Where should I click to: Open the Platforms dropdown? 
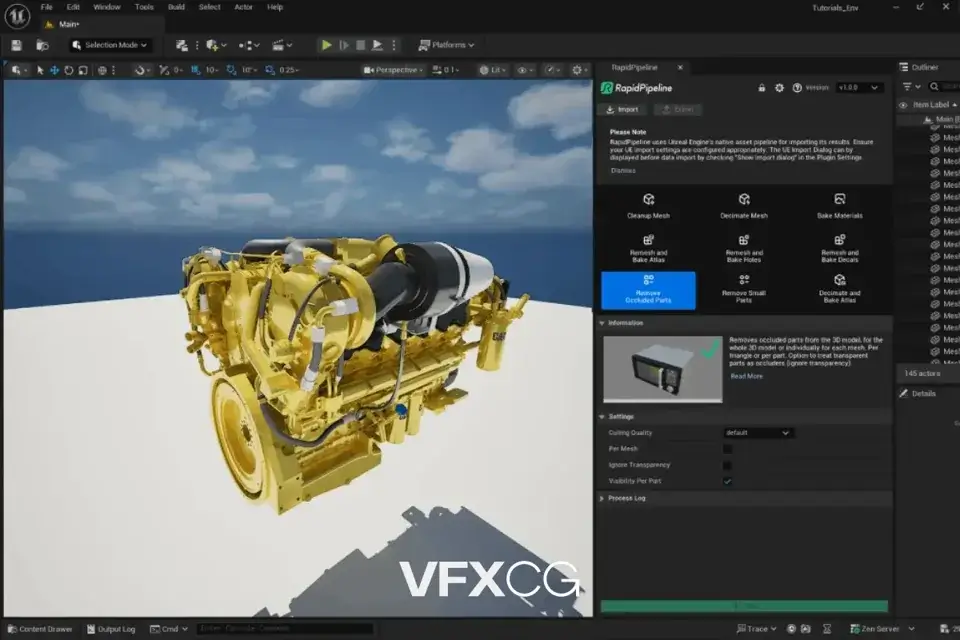tap(446, 45)
